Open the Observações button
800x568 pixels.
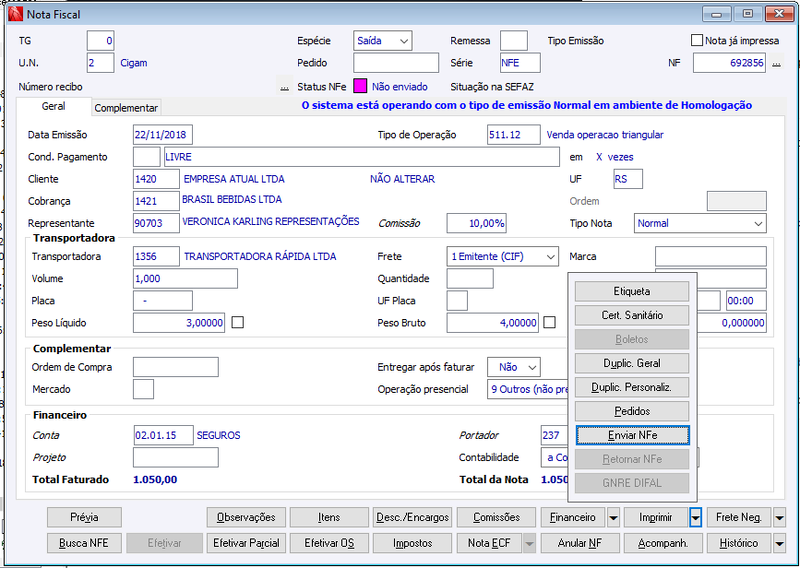(x=246, y=517)
